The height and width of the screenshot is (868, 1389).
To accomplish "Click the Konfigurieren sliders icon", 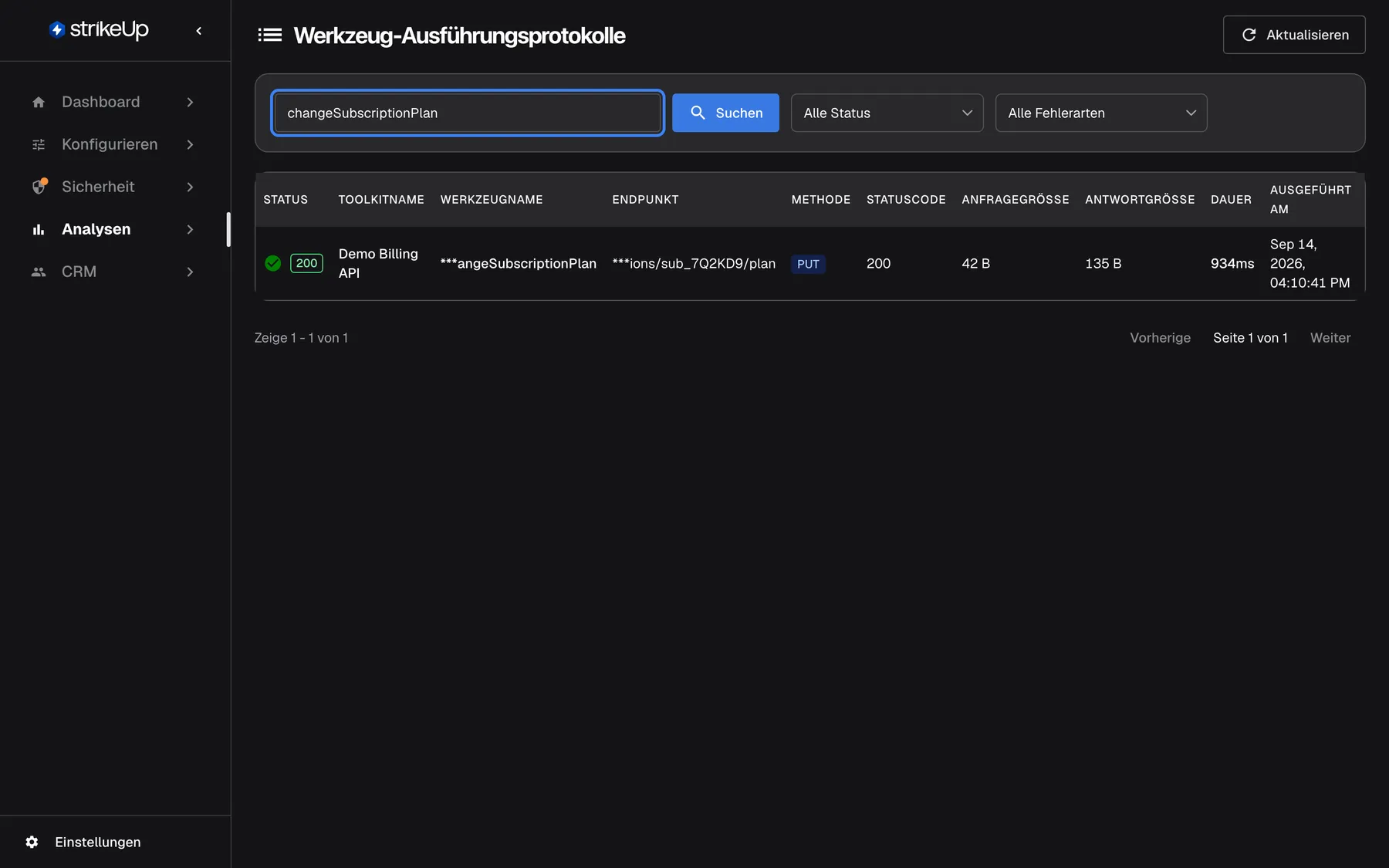I will coord(39,144).
